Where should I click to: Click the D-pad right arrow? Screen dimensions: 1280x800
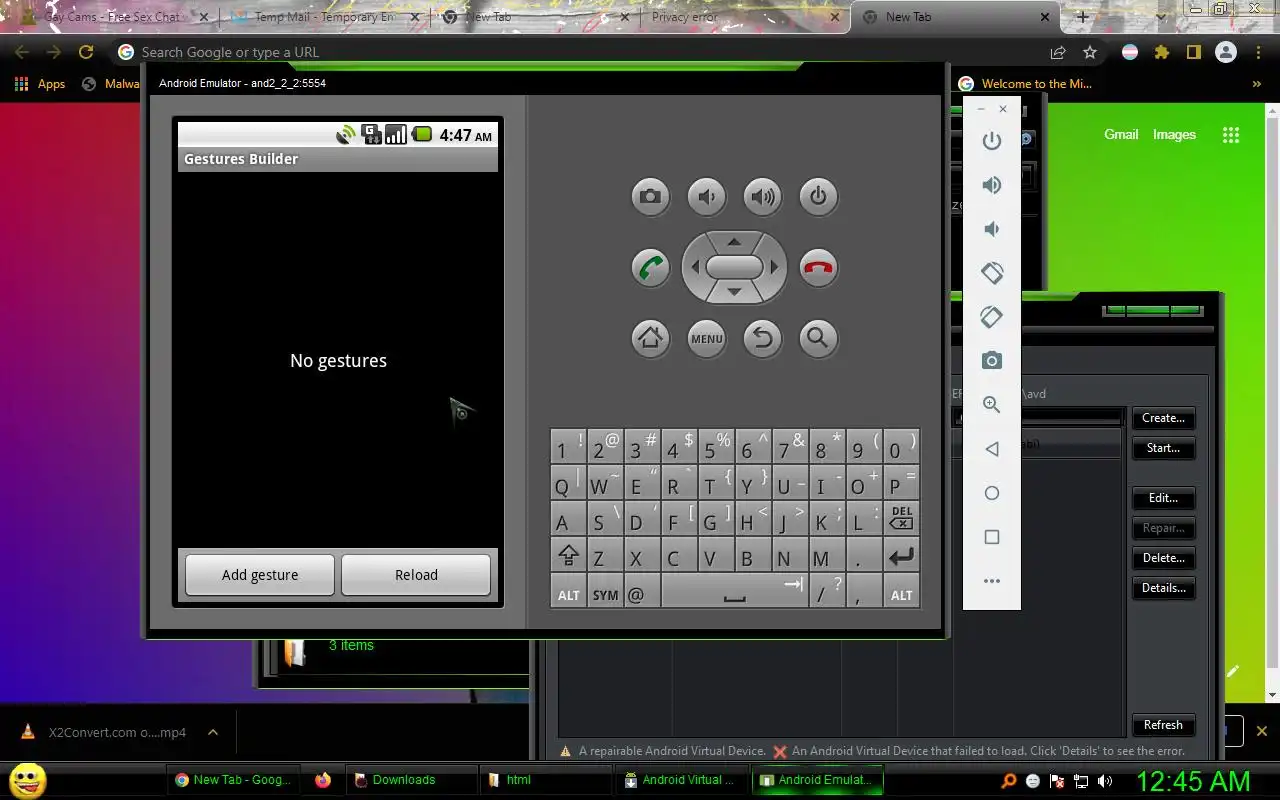[x=774, y=267]
